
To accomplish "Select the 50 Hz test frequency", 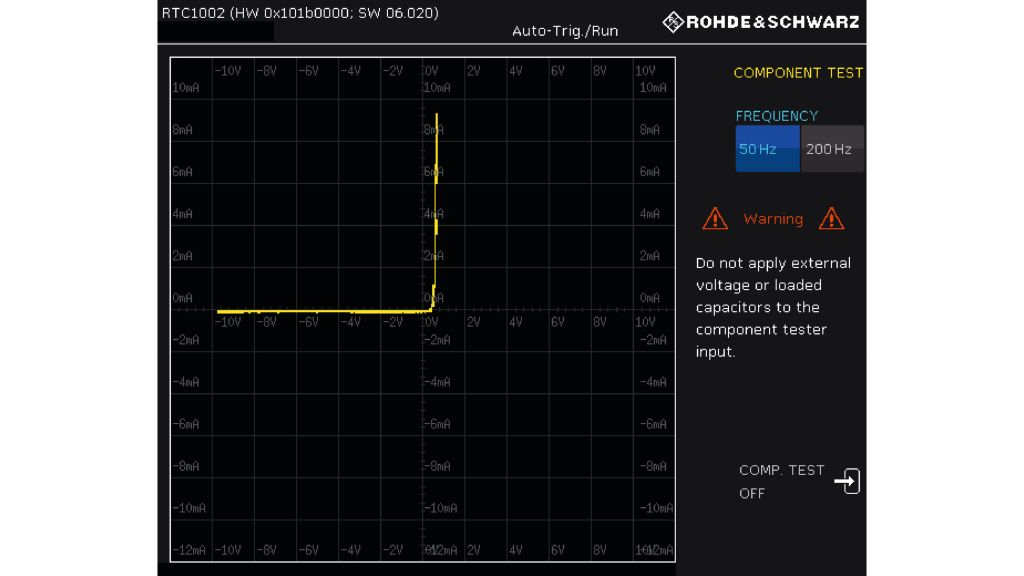I will (x=767, y=149).
